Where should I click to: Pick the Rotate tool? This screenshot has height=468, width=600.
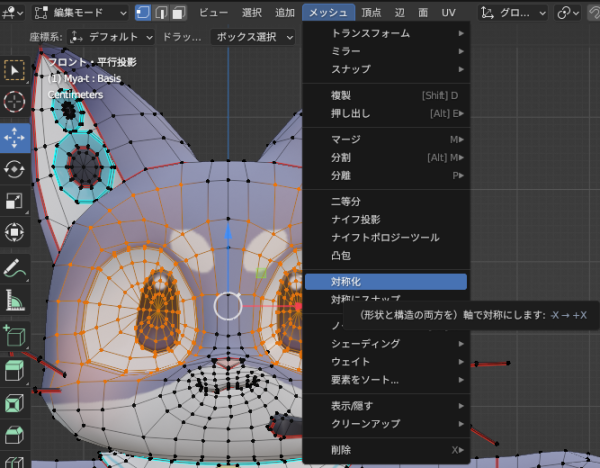click(15, 170)
